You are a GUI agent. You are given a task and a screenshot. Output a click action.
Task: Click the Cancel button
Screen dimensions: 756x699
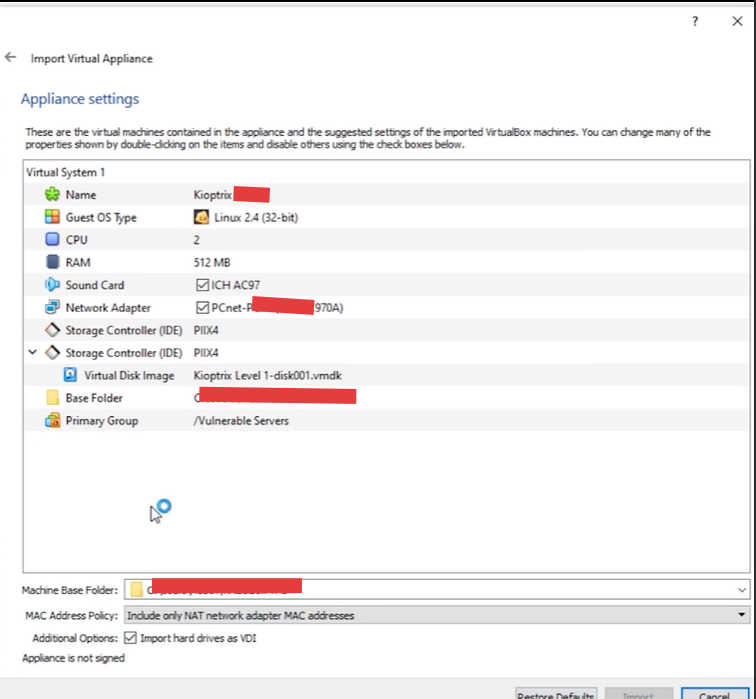(715, 695)
